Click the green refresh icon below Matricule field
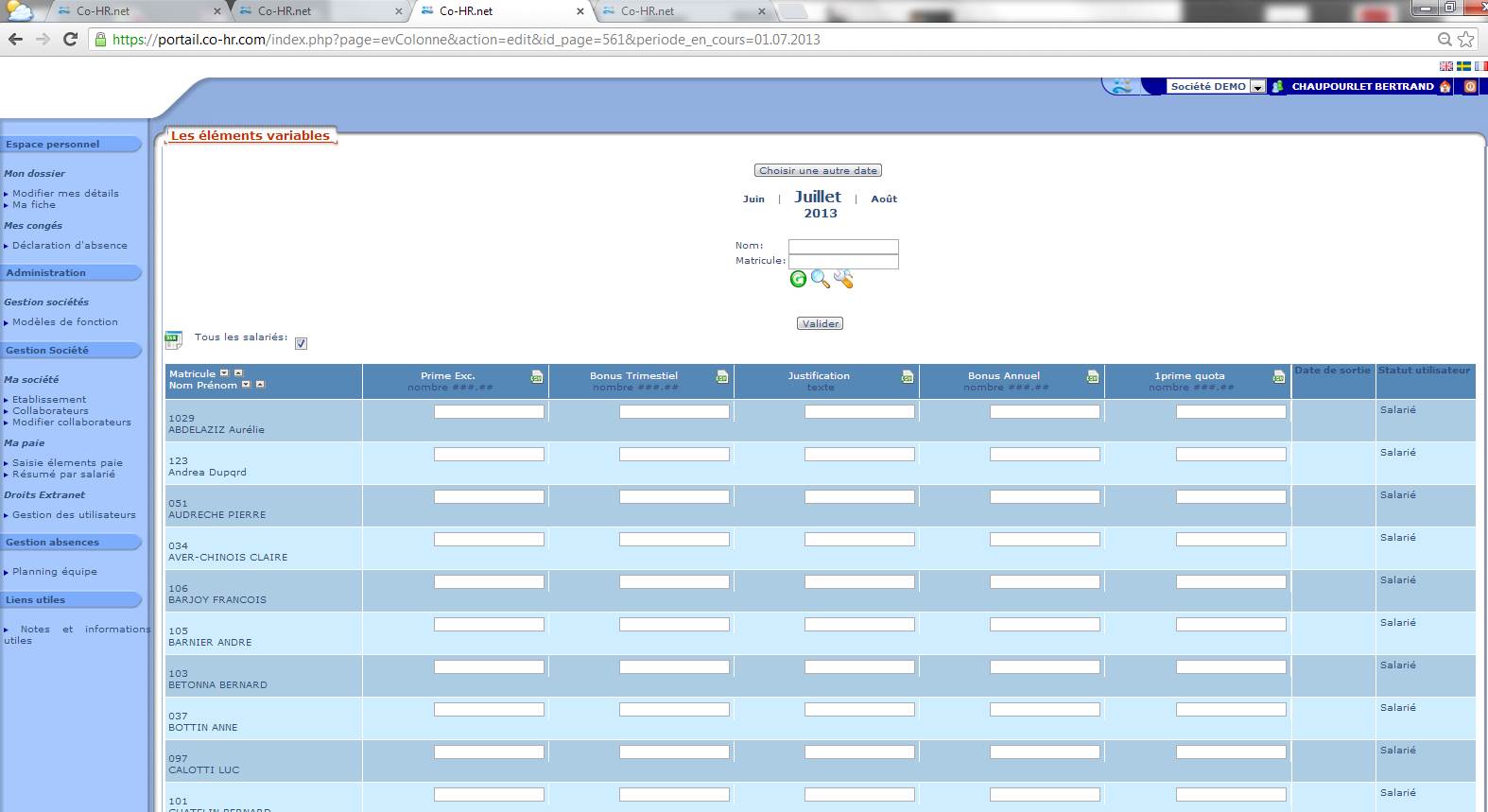1488x812 pixels. 798,279
